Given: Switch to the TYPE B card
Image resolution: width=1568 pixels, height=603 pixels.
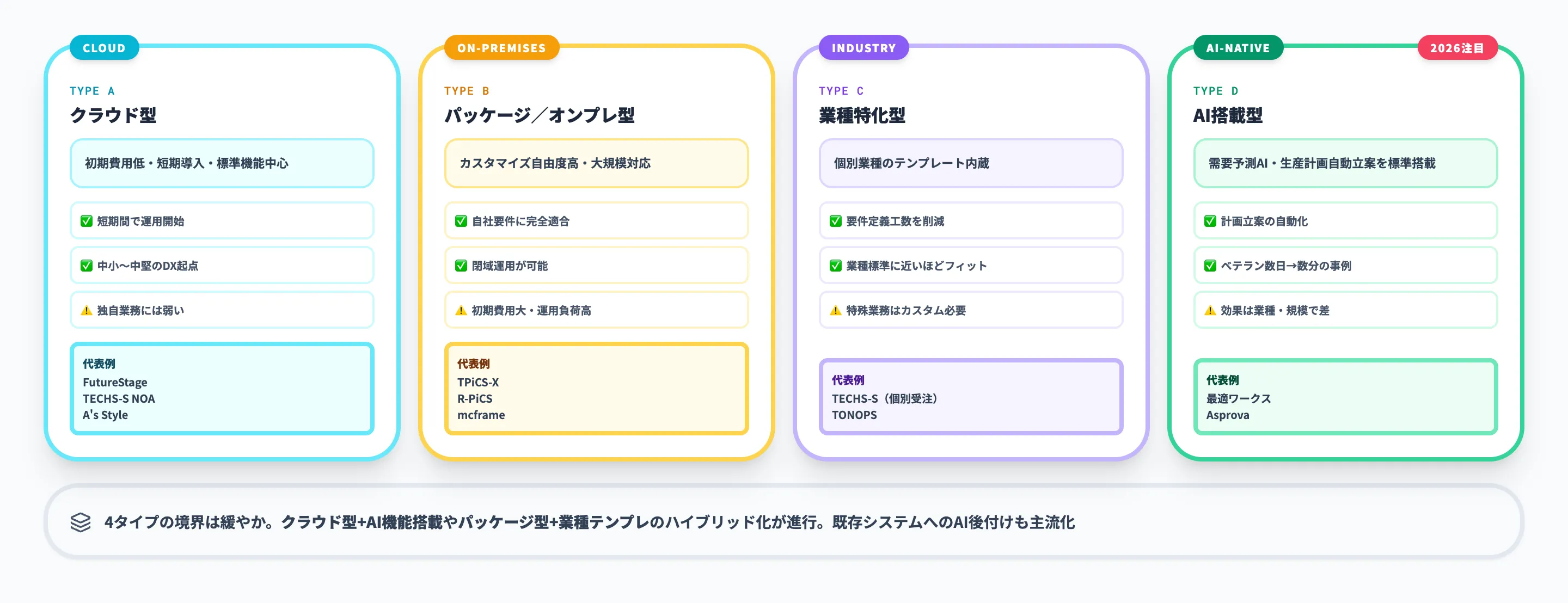Looking at the screenshot, I should tap(467, 90).
